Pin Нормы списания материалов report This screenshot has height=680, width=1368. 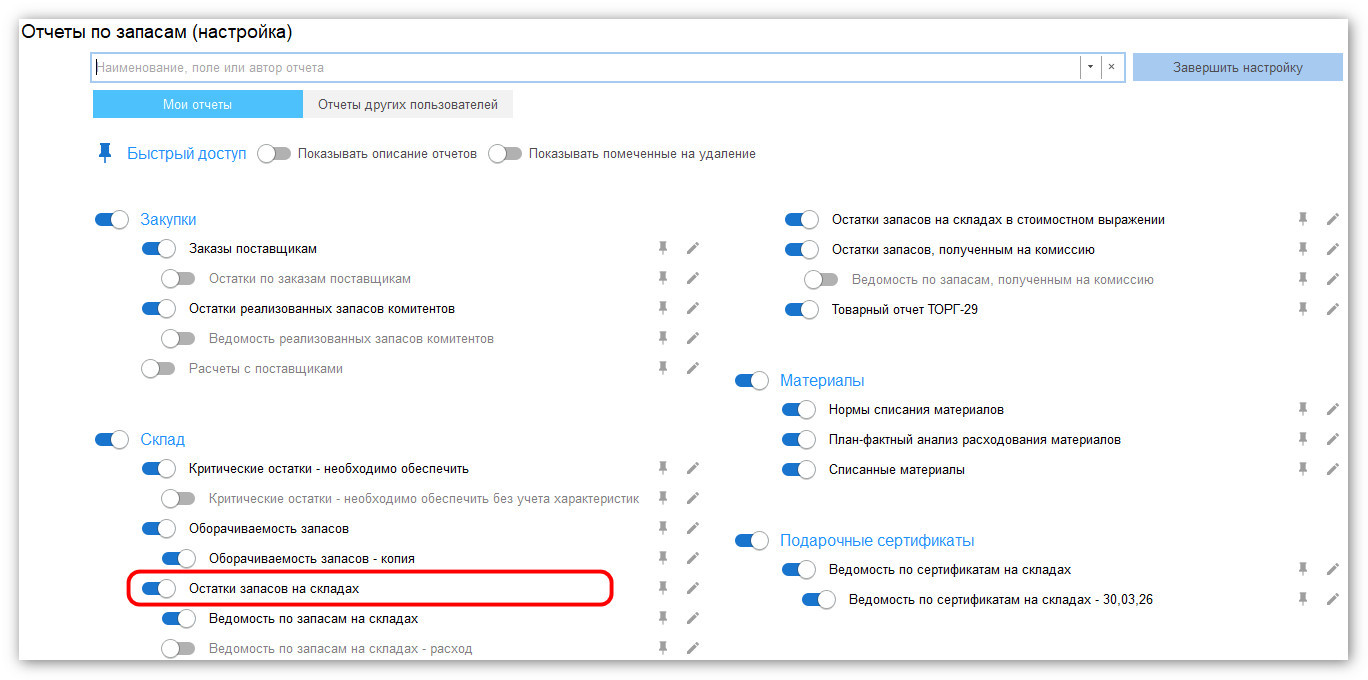click(1302, 409)
